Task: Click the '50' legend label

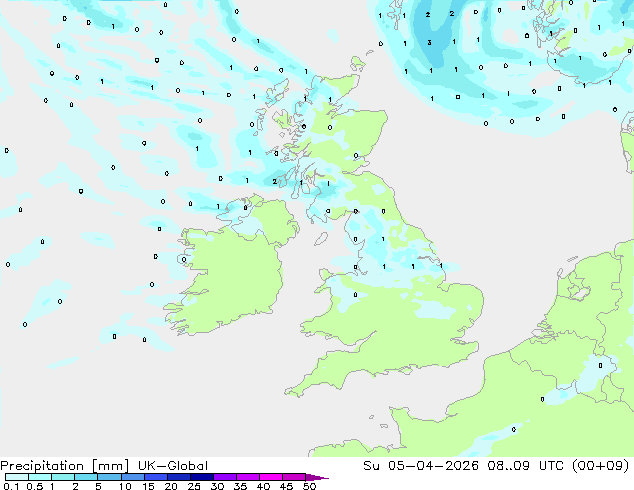Action: 309,486
